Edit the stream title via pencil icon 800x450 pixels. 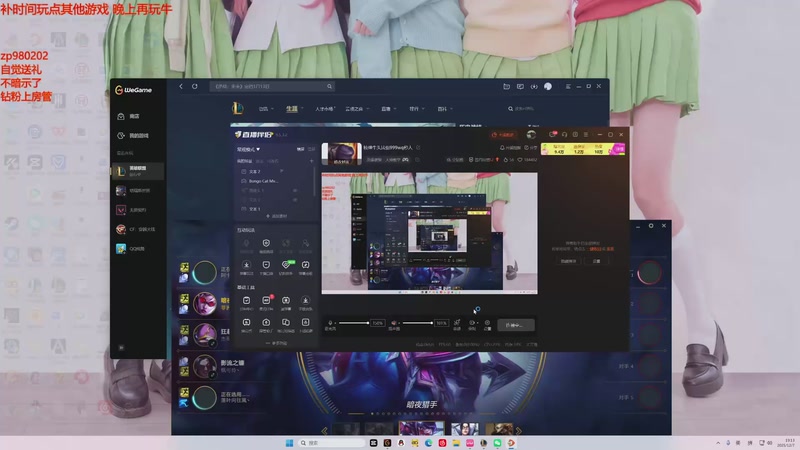418,147
